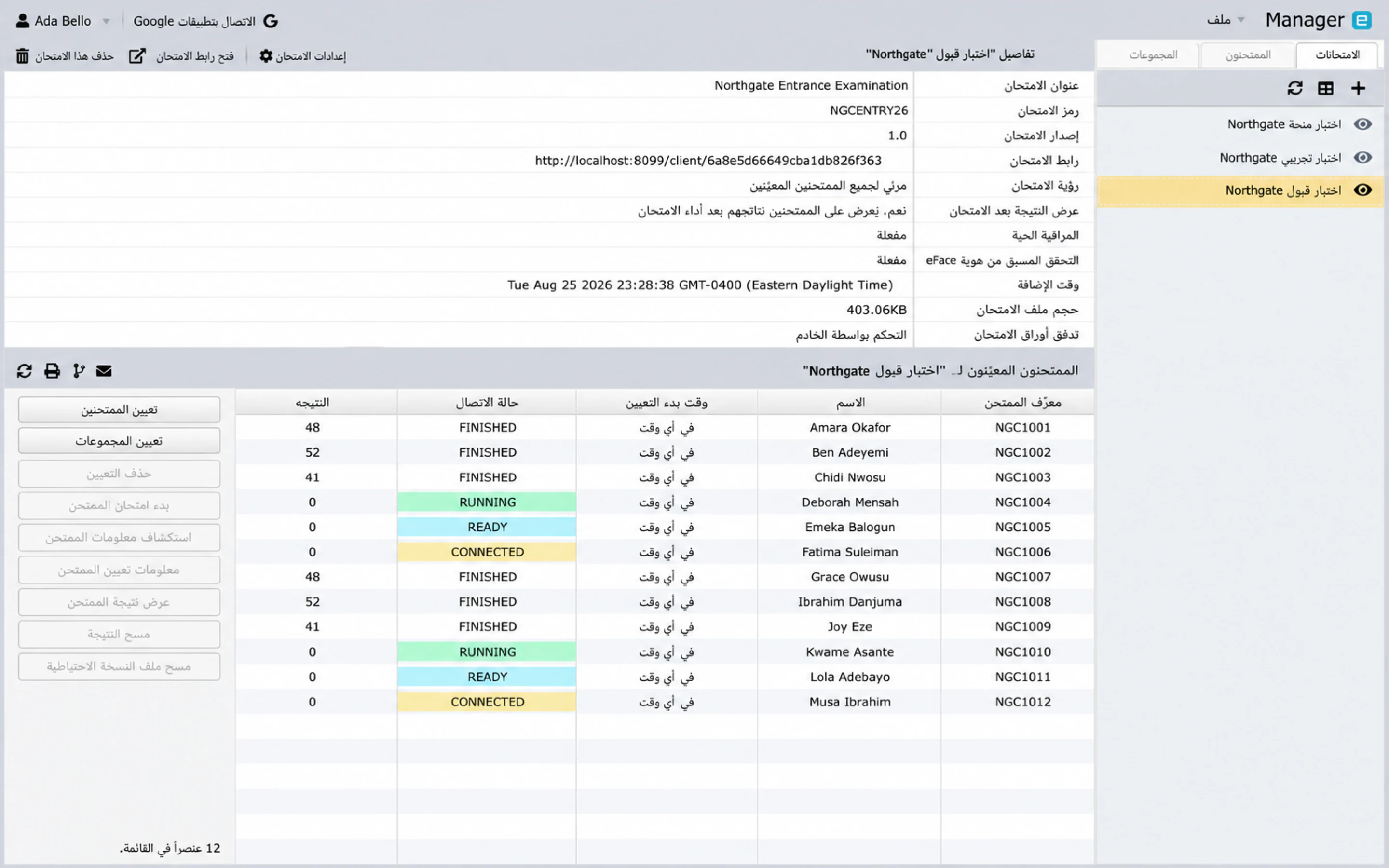Click the عرض نتيجة الممتحن button
The height and width of the screenshot is (868, 1389).
coord(119,602)
